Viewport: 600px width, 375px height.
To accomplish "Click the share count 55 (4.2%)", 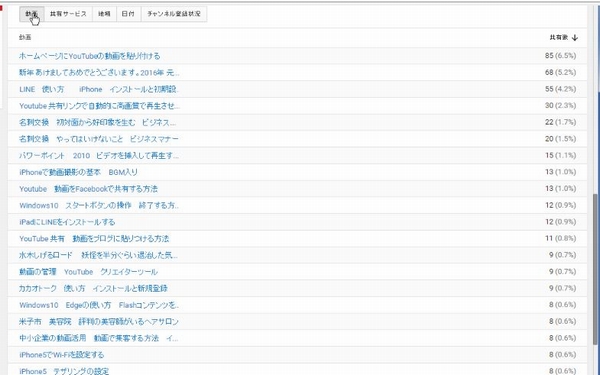I will pyautogui.click(x=561, y=89).
